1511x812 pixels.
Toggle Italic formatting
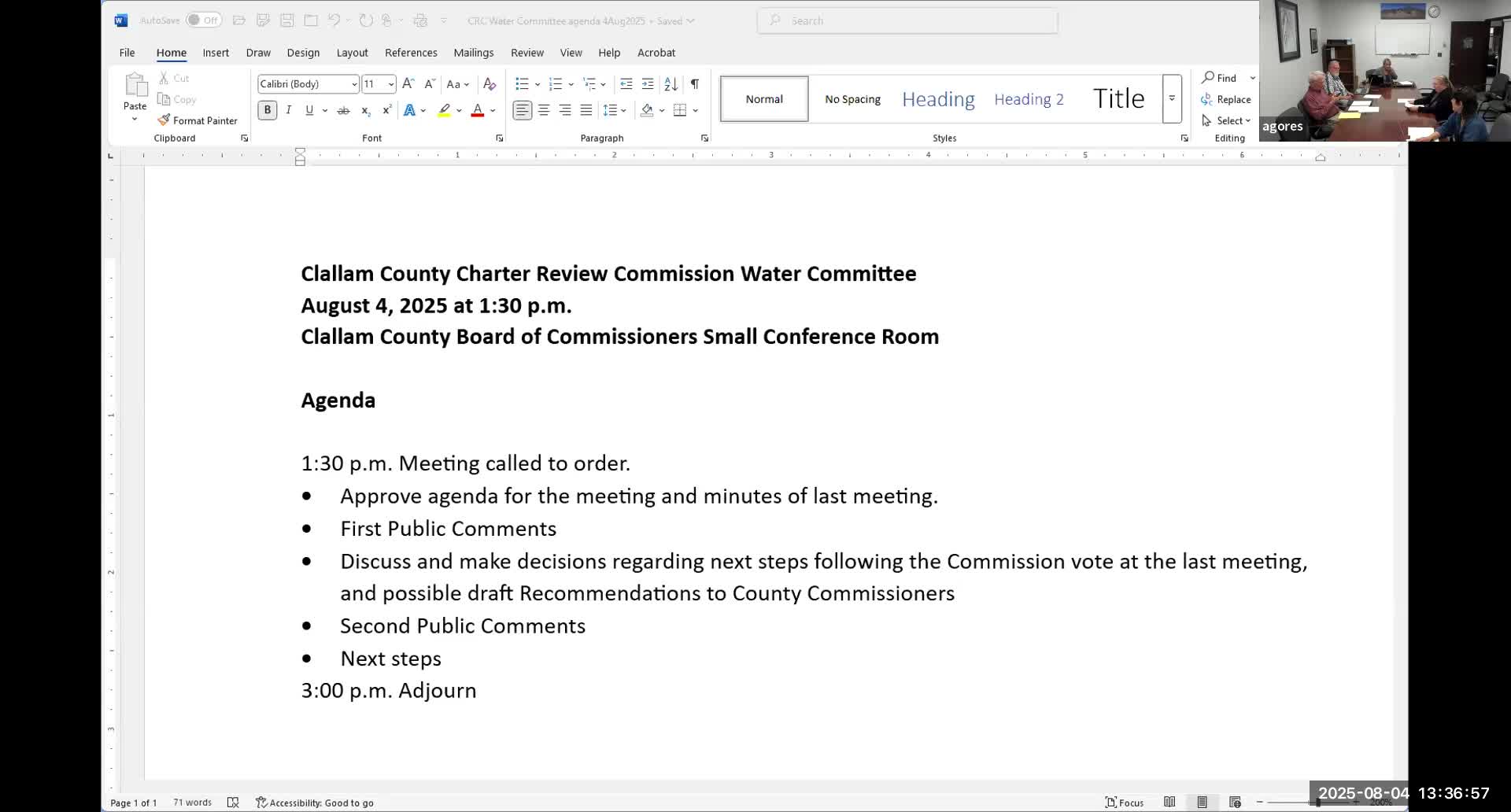point(289,110)
